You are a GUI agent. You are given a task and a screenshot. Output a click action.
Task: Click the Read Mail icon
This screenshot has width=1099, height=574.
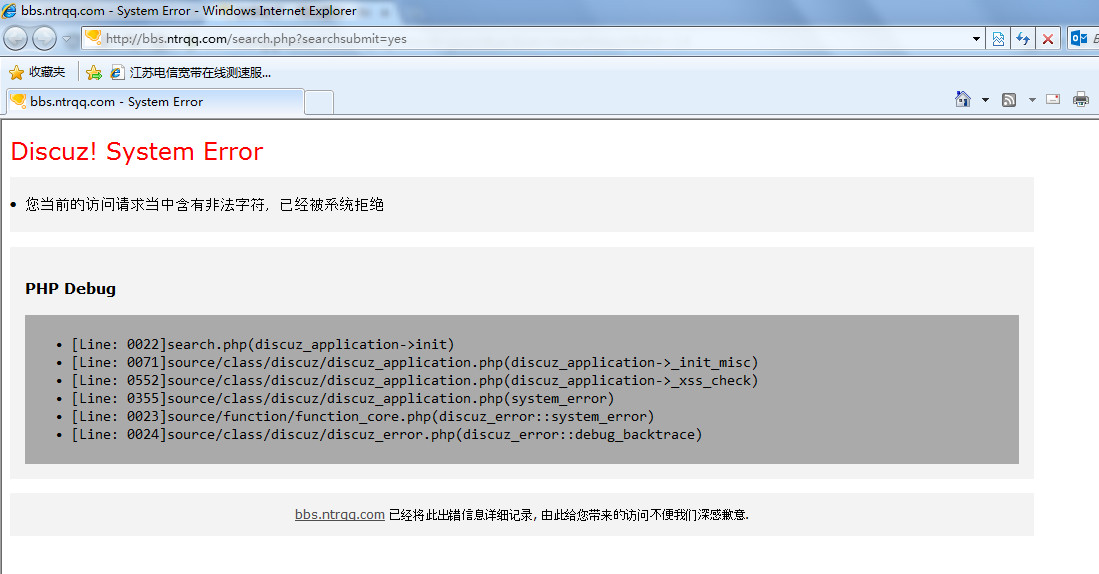[x=1053, y=100]
